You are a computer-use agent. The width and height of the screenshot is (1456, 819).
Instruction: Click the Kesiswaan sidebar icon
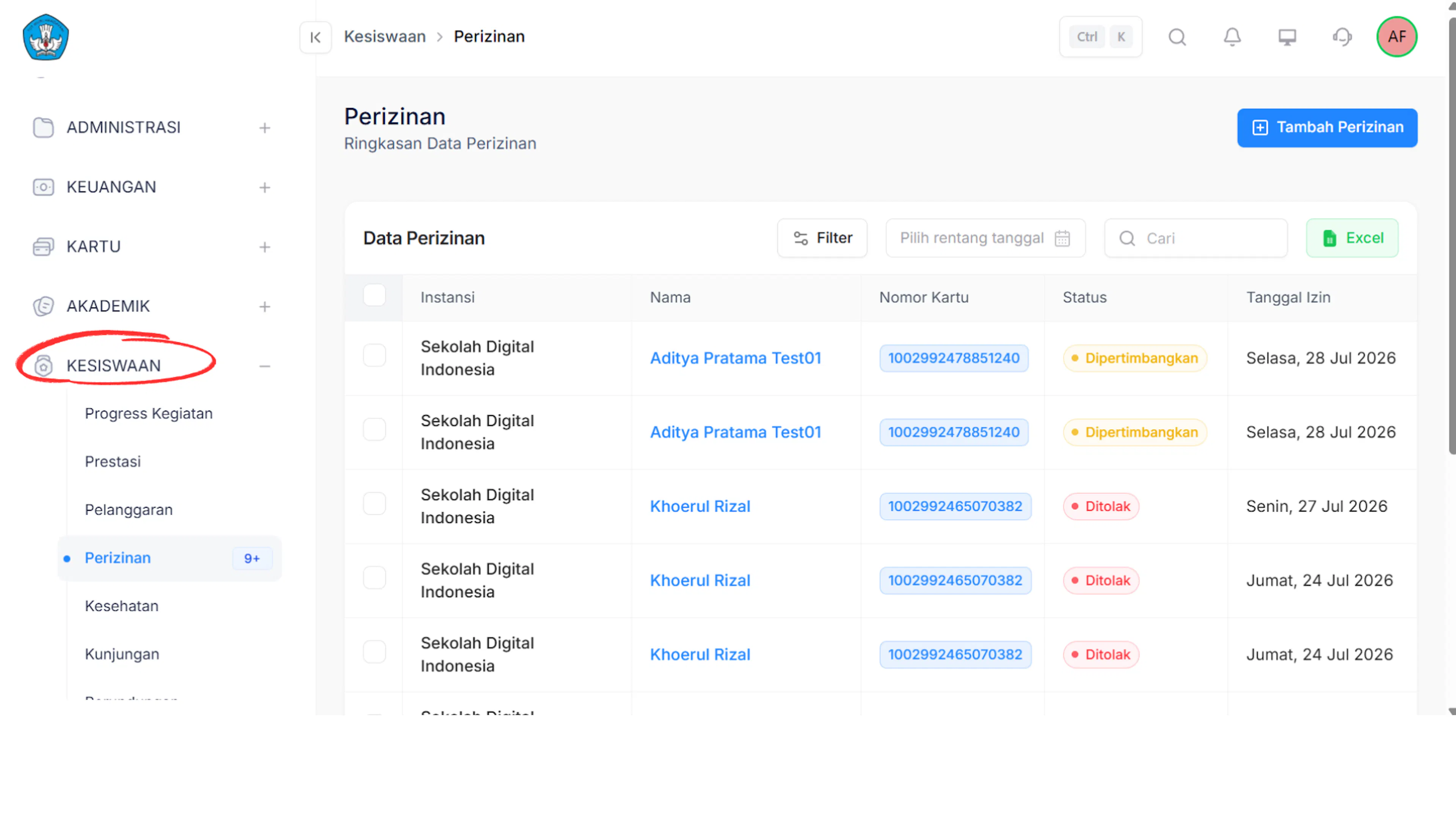pyautogui.click(x=43, y=366)
